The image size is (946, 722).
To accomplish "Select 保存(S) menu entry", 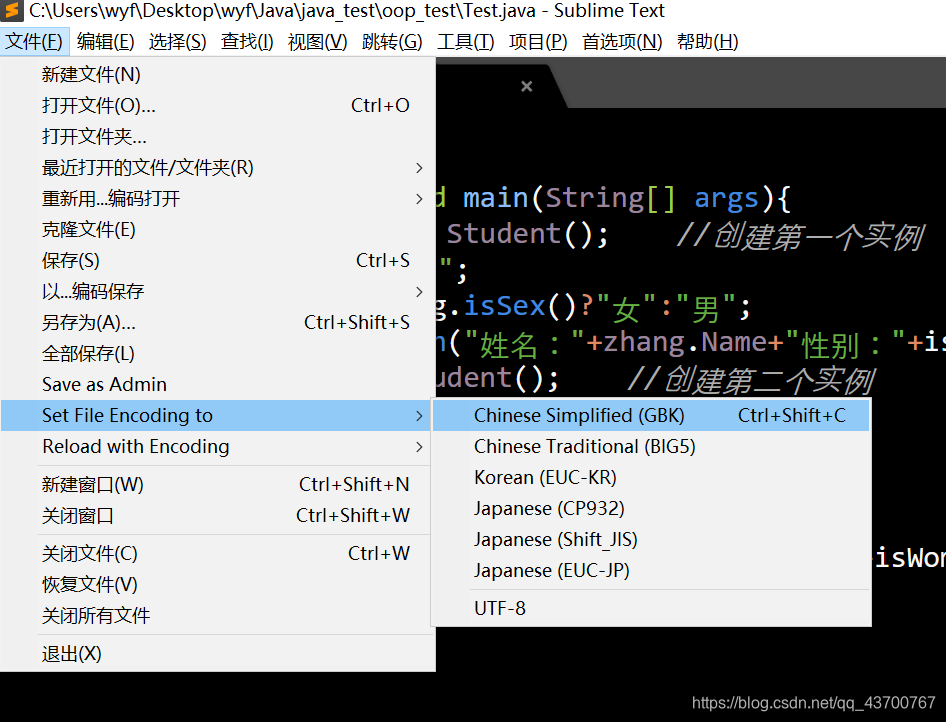I will pyautogui.click(x=217, y=261).
